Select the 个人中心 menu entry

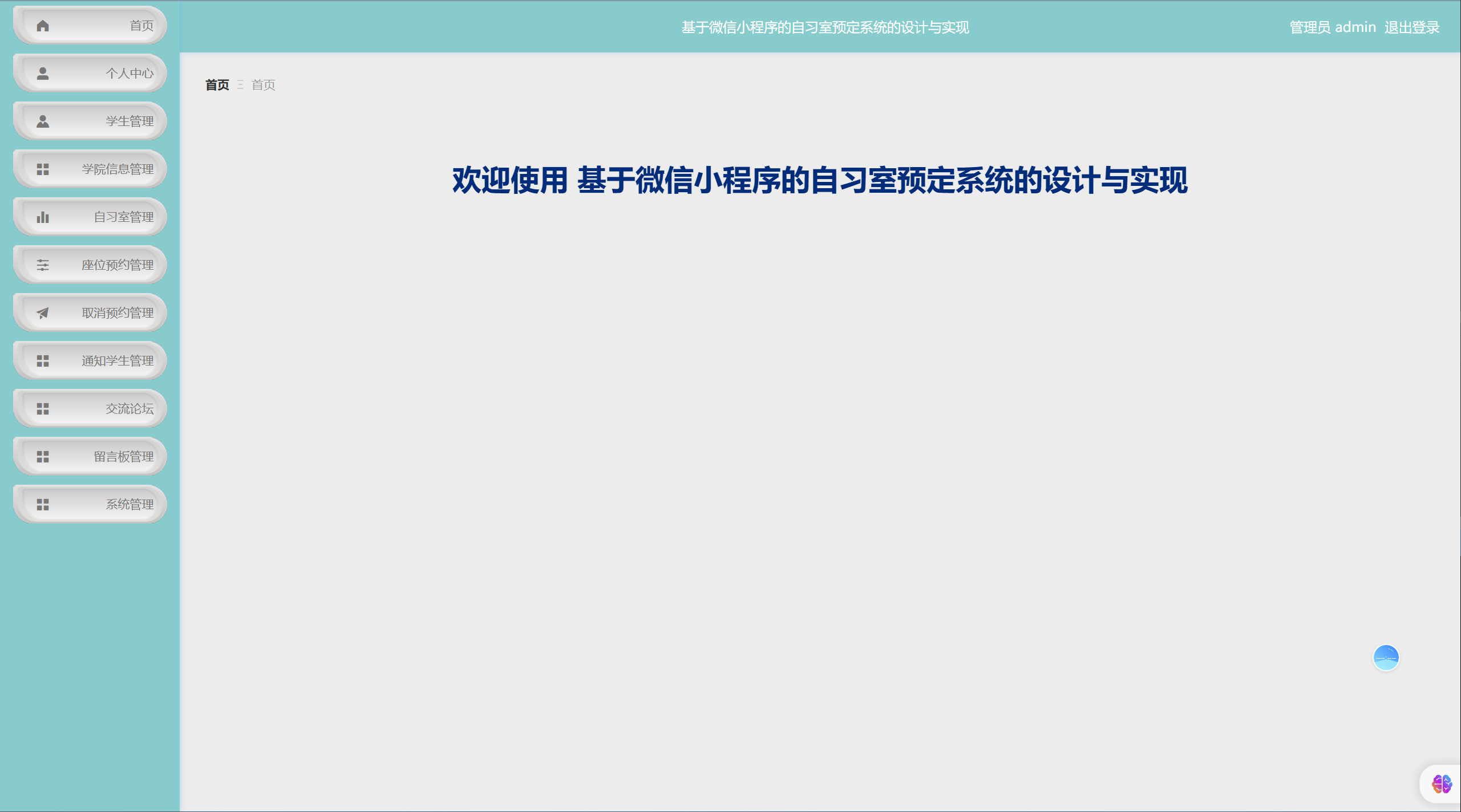(129, 74)
